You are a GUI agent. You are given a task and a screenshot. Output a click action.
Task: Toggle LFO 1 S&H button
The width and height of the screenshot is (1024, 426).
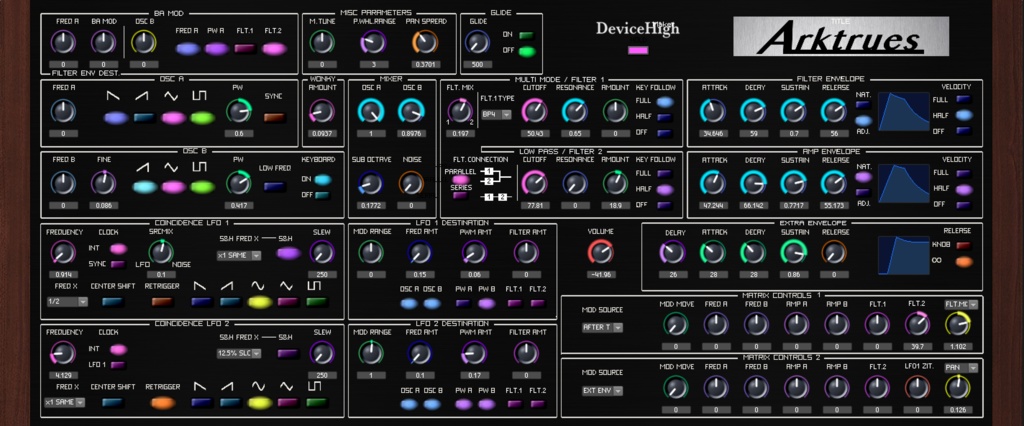(288, 254)
